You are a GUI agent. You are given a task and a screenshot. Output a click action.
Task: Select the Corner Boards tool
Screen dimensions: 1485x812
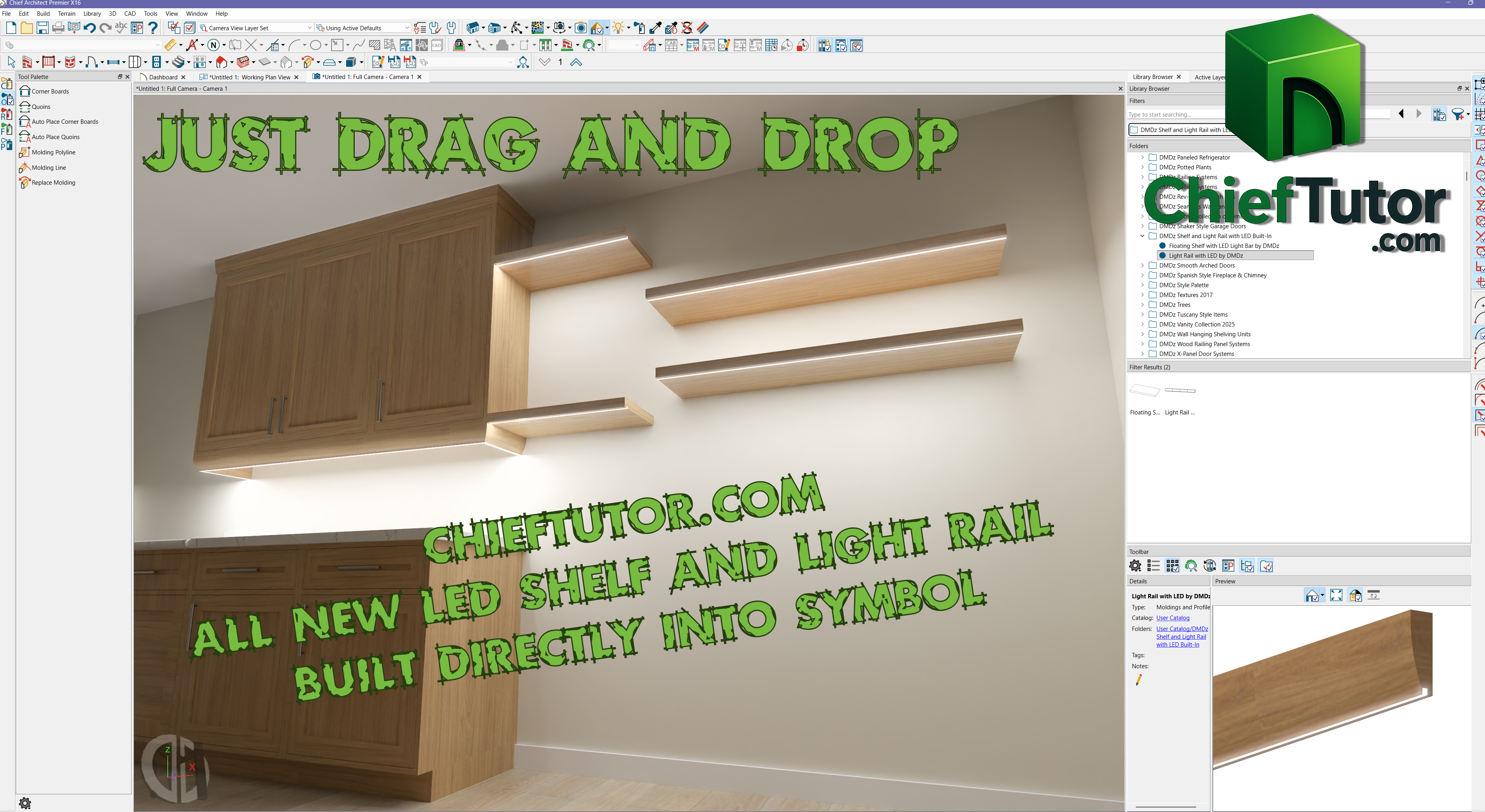pos(49,91)
